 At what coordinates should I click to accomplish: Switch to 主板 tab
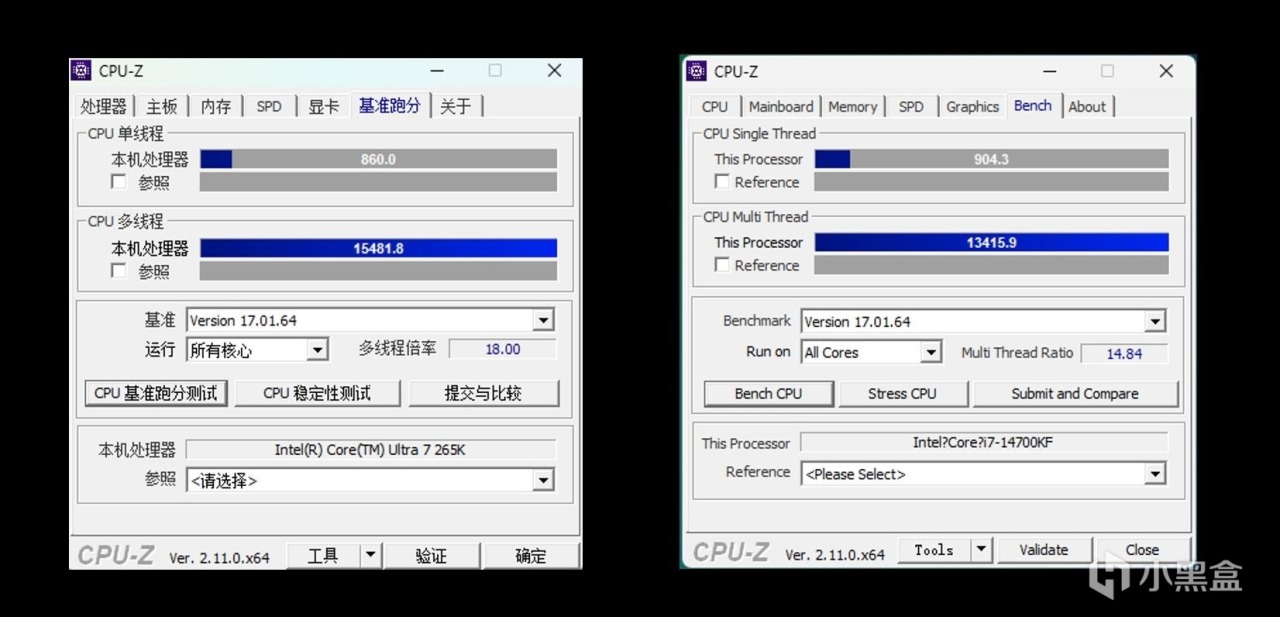162,106
